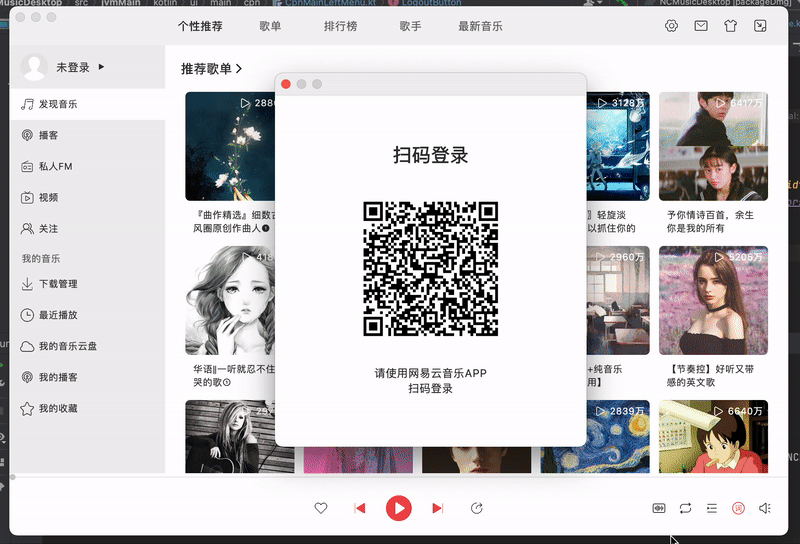The width and height of the screenshot is (800, 544).
Task: Toggle the loop playback mode
Action: point(685,508)
